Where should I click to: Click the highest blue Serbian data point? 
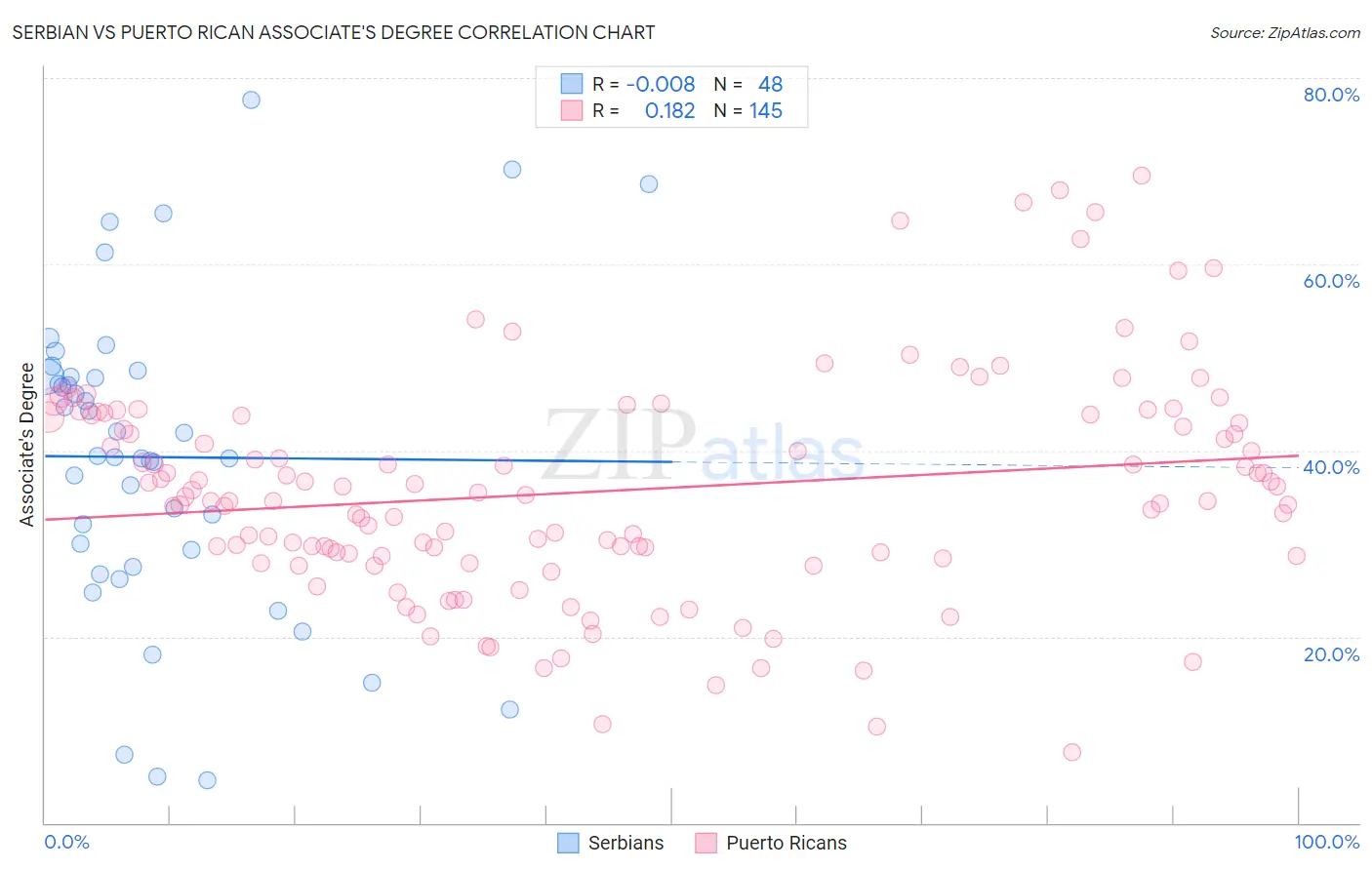251,99
